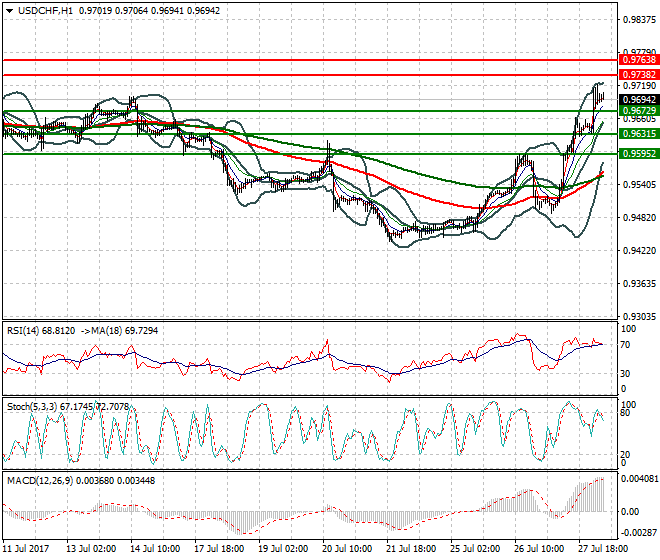Viewport: 660px width, 560px height.
Task: Click the green 0.96315 level label
Action: coord(639,134)
